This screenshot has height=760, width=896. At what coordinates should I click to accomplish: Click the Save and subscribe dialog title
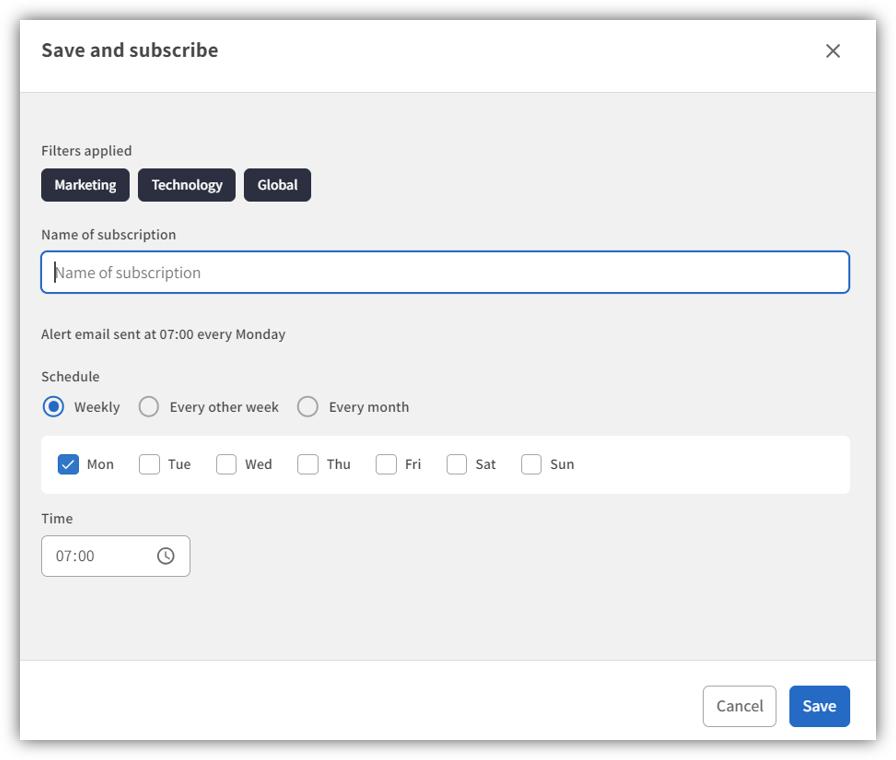pos(129,50)
